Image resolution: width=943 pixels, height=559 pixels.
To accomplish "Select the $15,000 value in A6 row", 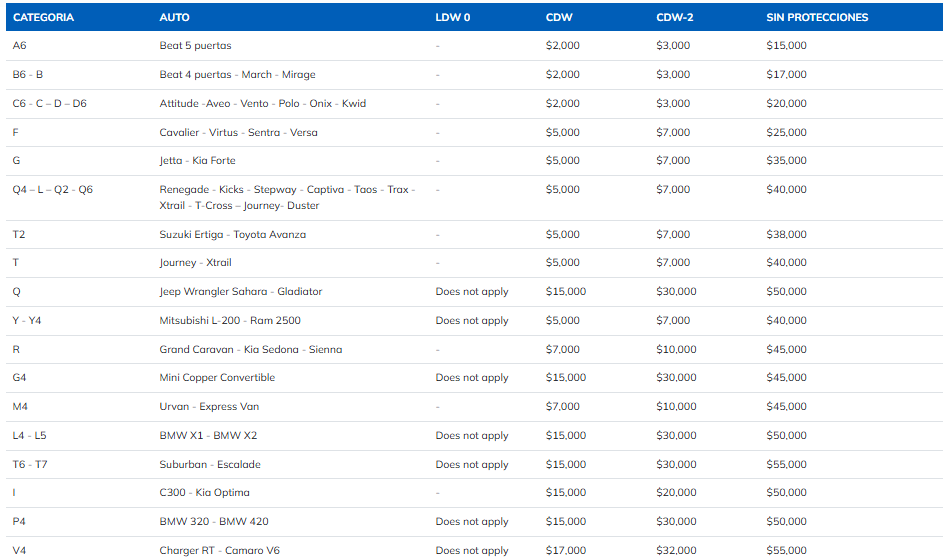I will coord(787,46).
